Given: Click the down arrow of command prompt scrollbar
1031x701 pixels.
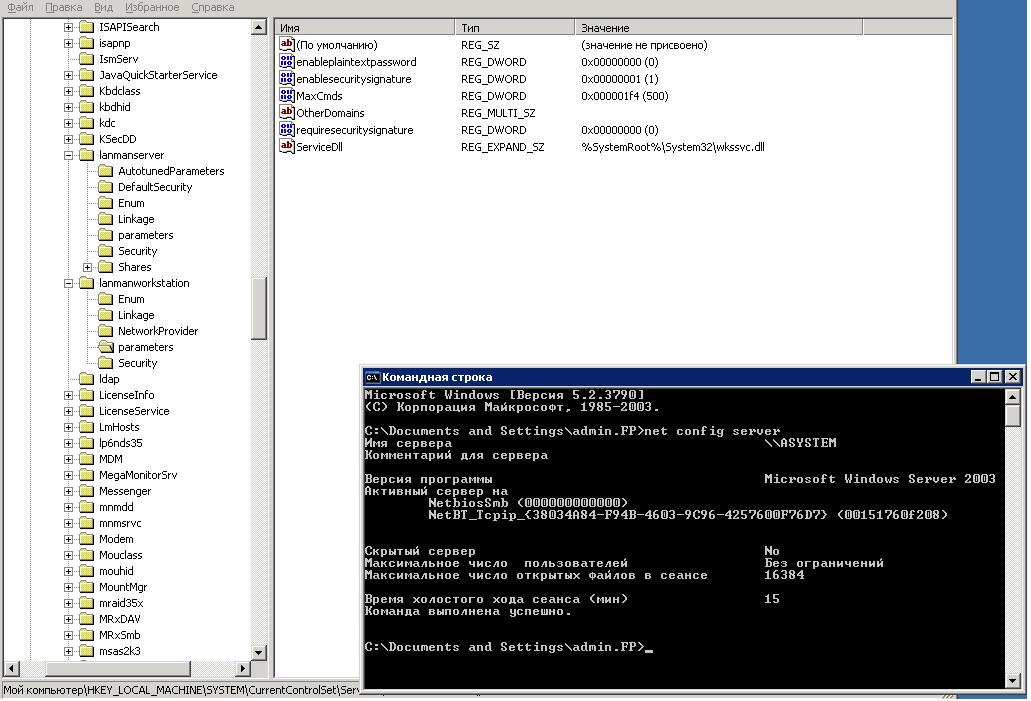Looking at the screenshot, I should pyautogui.click(x=1013, y=681).
